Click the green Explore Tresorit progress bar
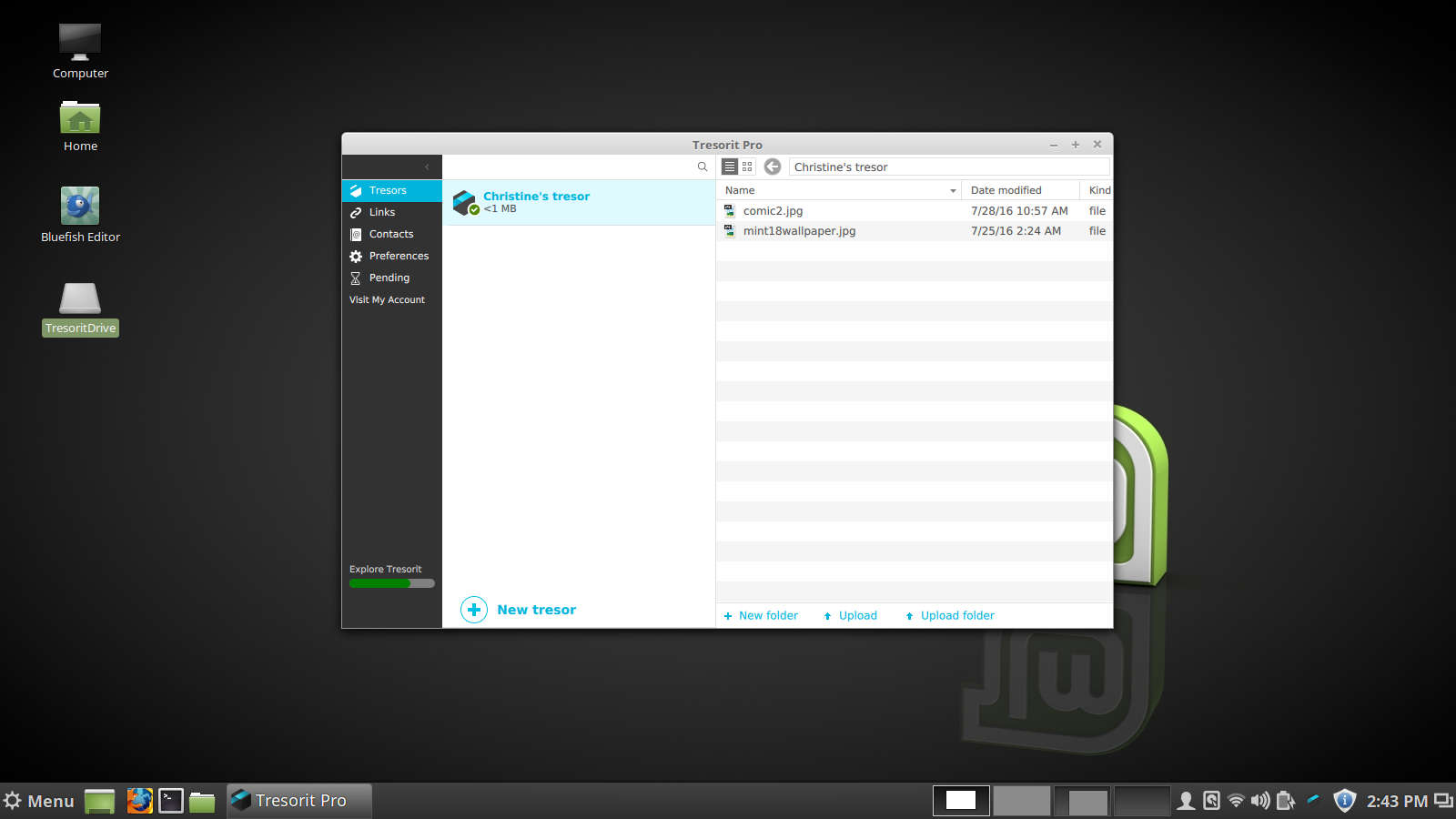 click(x=391, y=583)
